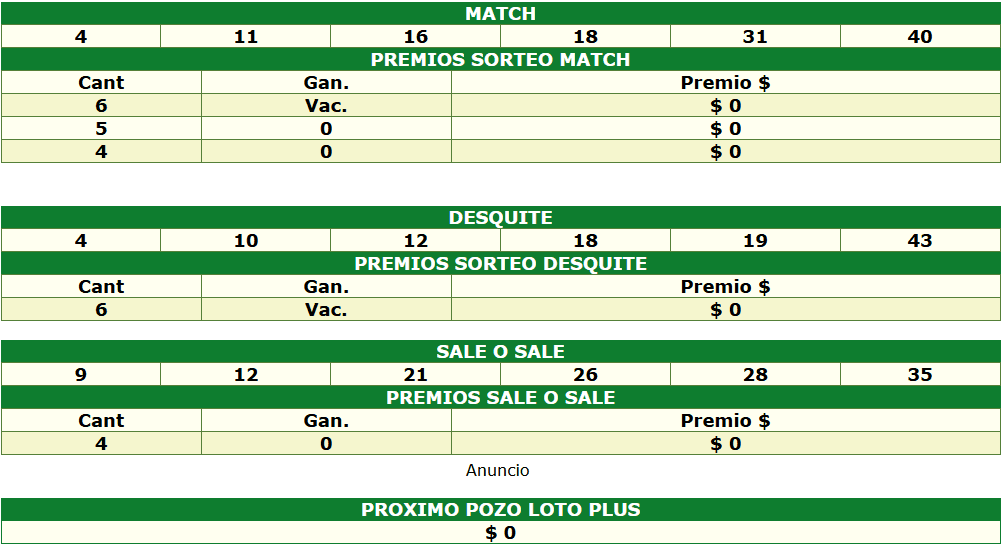Select number 26 in Sale o Sale results
Screen dimensions: 1003x546
coord(585,375)
